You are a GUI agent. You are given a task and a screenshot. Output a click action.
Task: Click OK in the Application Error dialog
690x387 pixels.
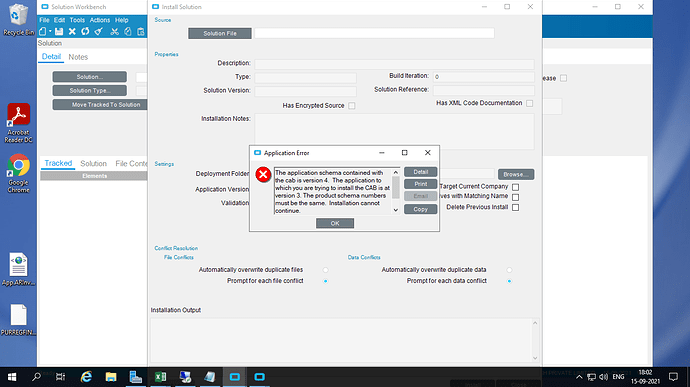[x=335, y=223]
